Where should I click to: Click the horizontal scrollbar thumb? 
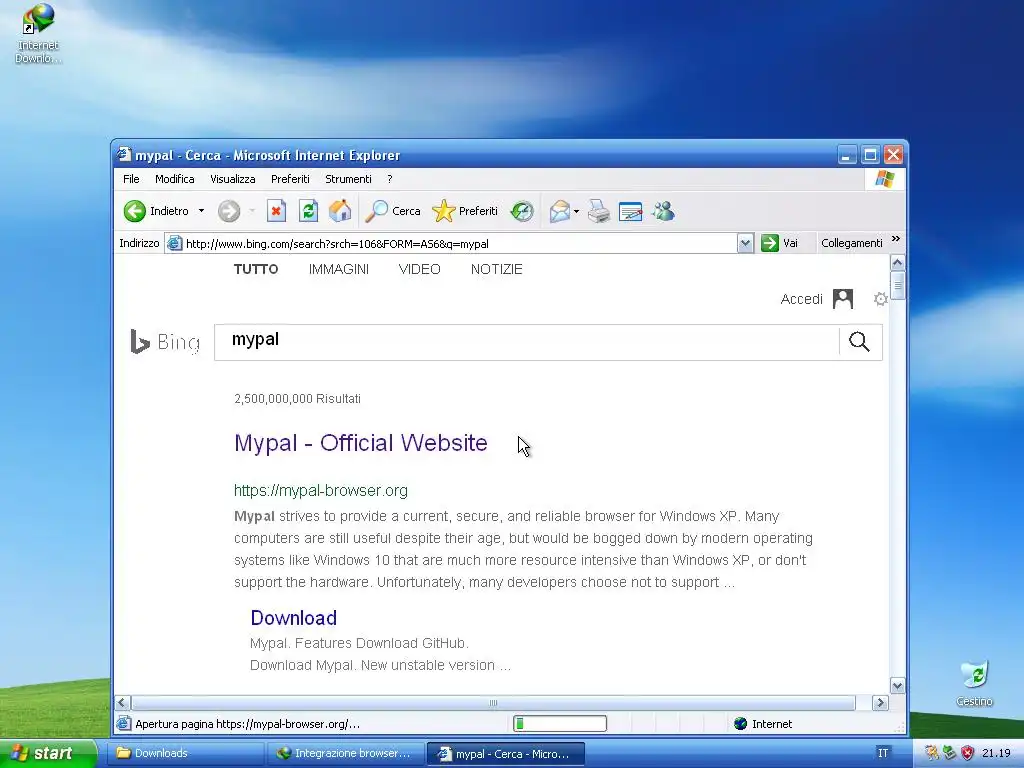click(x=493, y=703)
